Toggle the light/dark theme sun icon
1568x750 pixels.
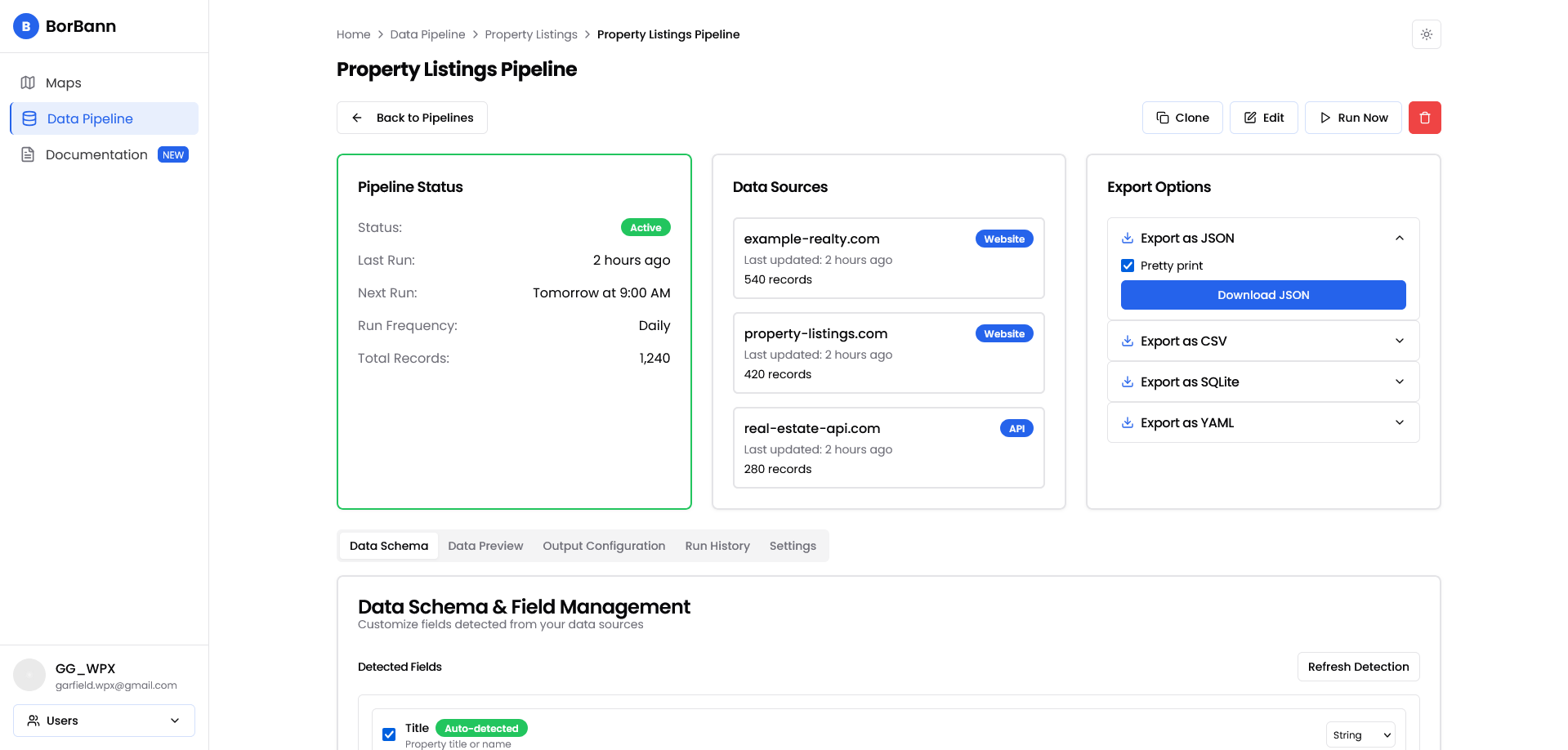point(1426,34)
